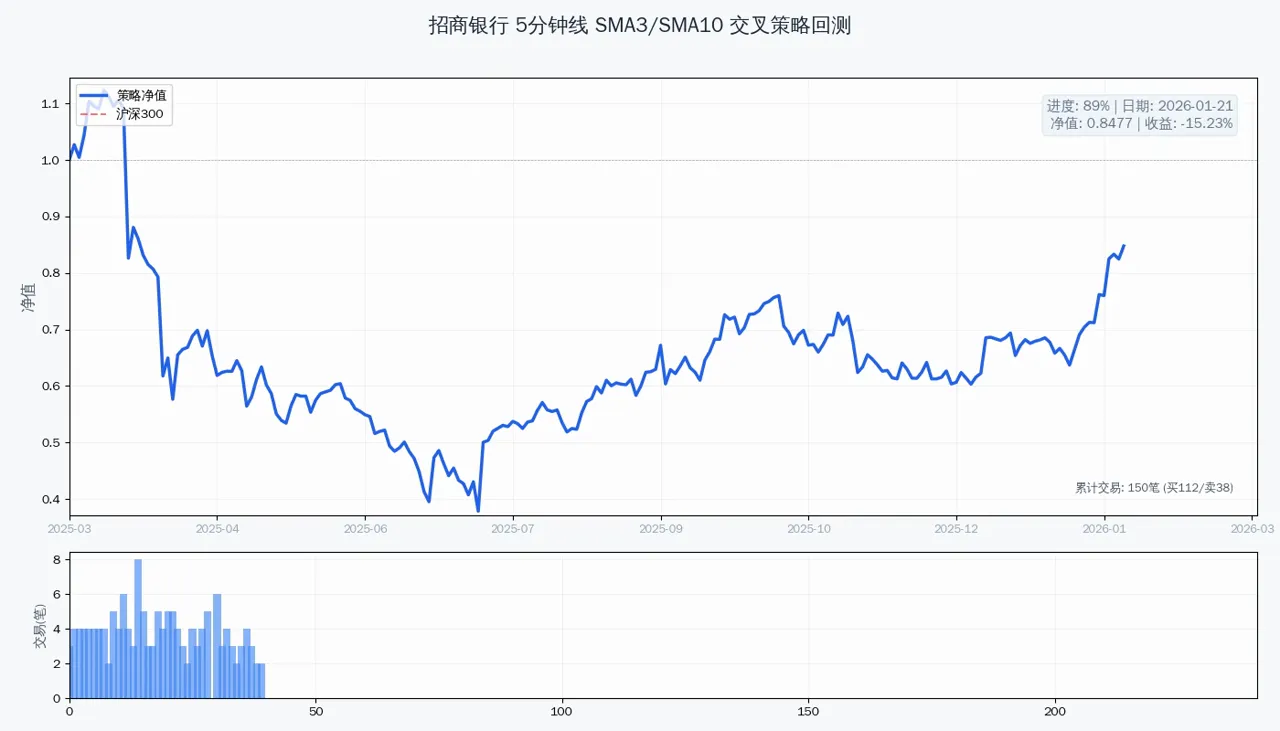Select the 100 tick under the trade bar chart
This screenshot has height=731, width=1280.
[x=562, y=711]
